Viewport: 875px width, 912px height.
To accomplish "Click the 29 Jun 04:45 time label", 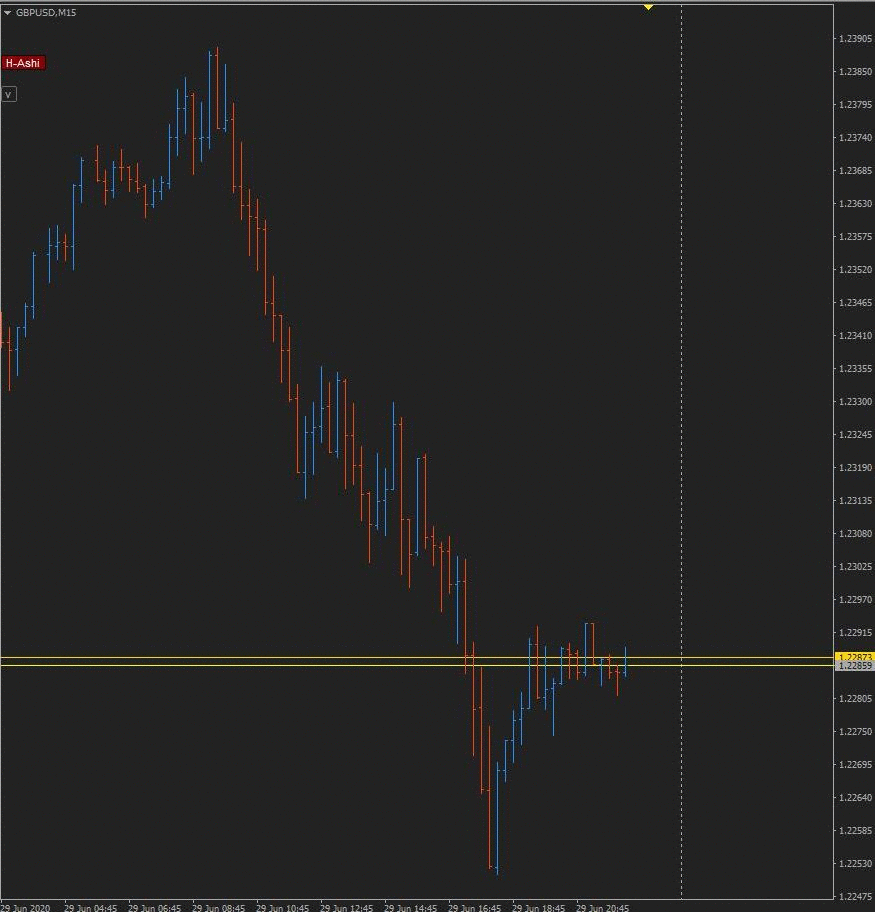I will 91,908.
